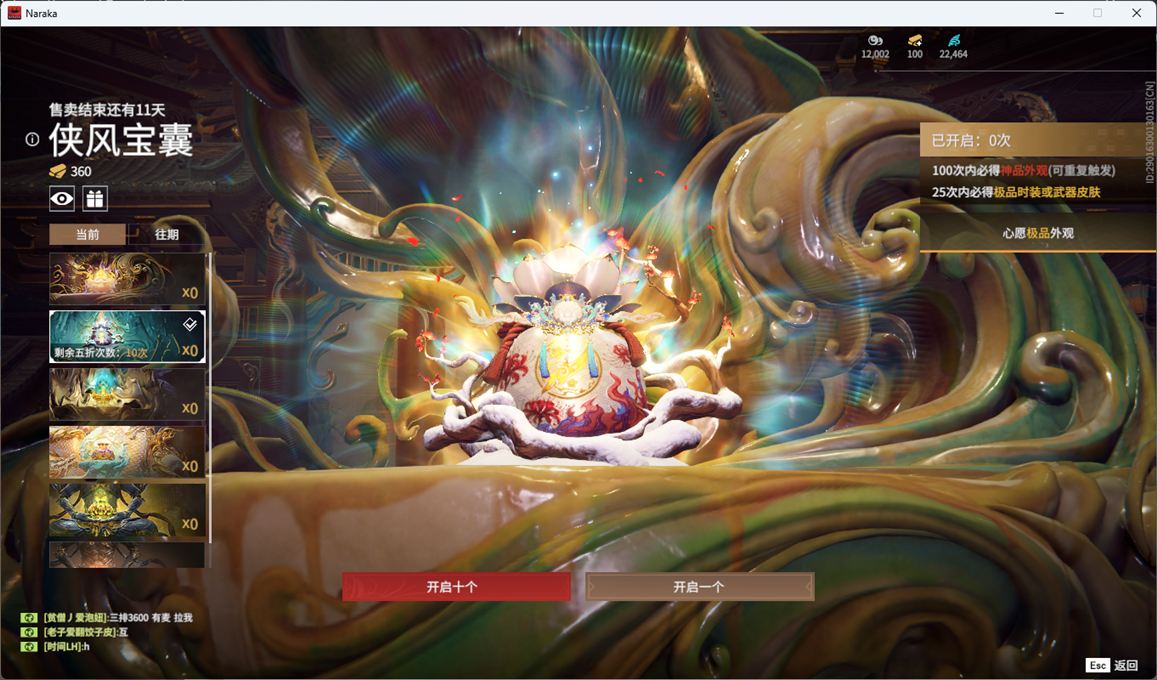The image size is (1157, 680).
Task: Click the gold bar icon next to 360
Action: pyautogui.click(x=58, y=171)
